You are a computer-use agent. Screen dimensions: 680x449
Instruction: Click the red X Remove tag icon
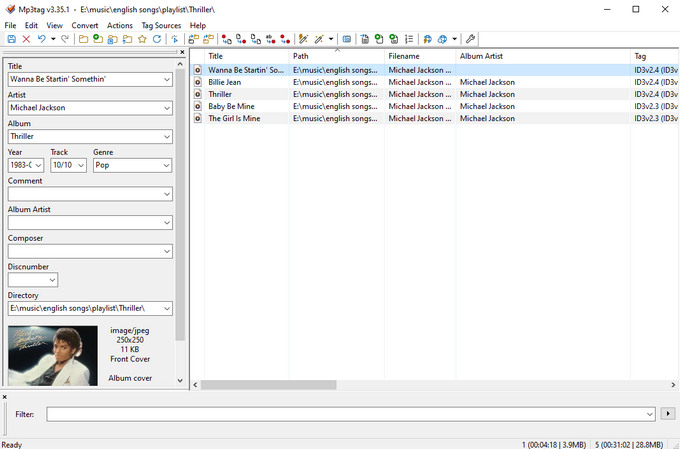tap(26, 39)
